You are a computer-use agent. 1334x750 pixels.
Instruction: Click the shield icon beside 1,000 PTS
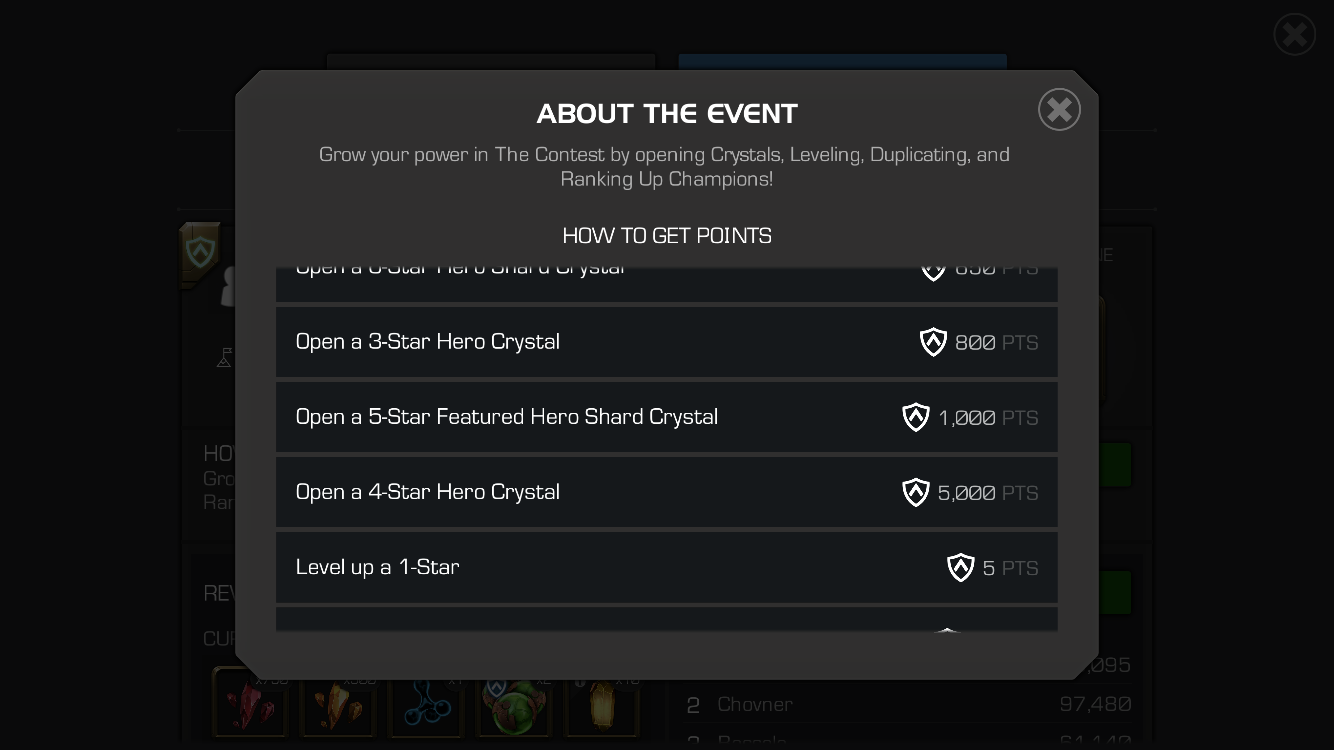tap(916, 417)
